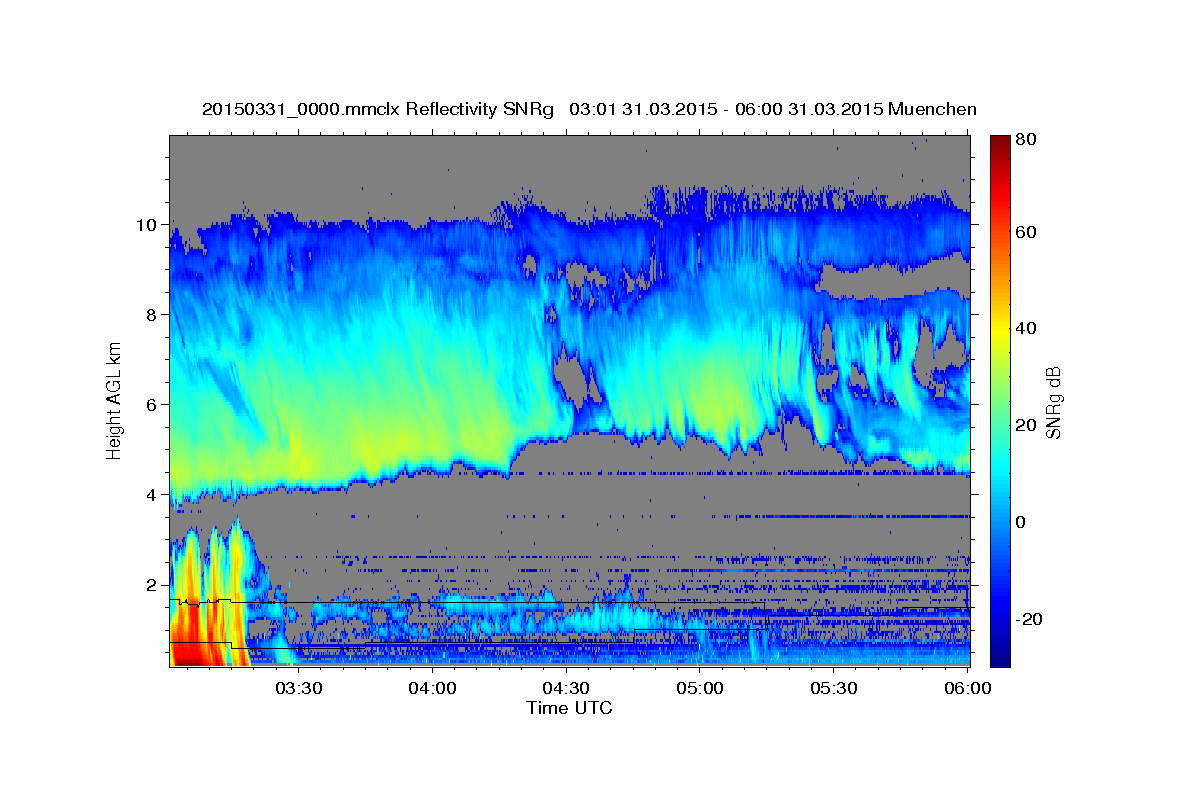This screenshot has height=800, width=1200.
Task: Click the height axis label 2
Action: coord(152,585)
